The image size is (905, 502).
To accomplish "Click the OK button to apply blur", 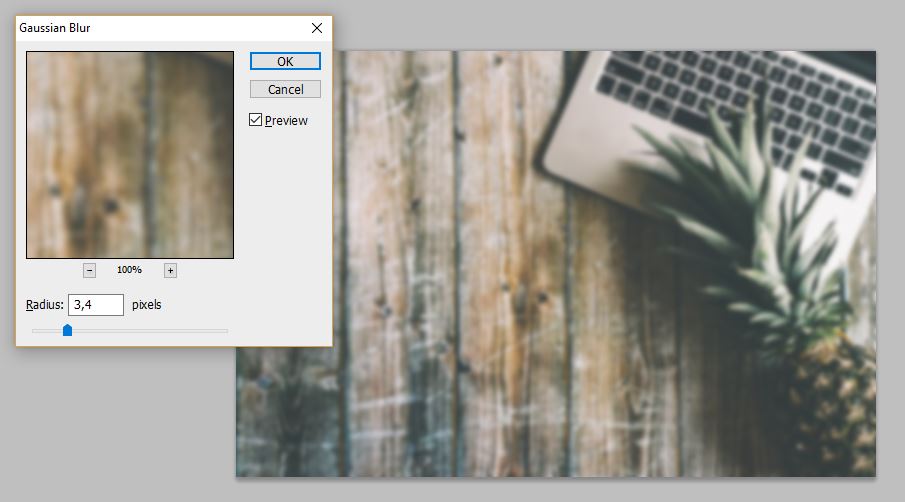I will [x=285, y=61].
